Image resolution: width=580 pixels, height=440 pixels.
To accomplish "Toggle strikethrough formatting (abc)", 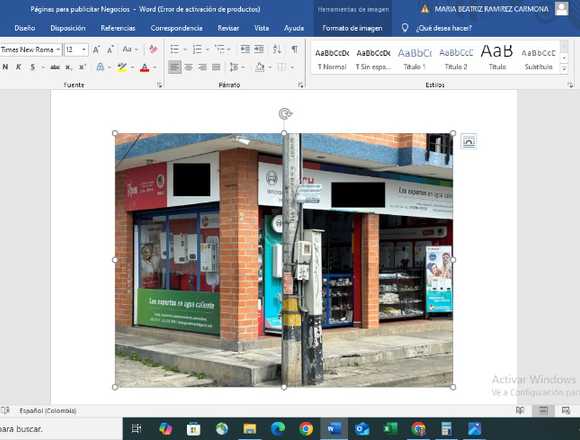I will [55, 67].
